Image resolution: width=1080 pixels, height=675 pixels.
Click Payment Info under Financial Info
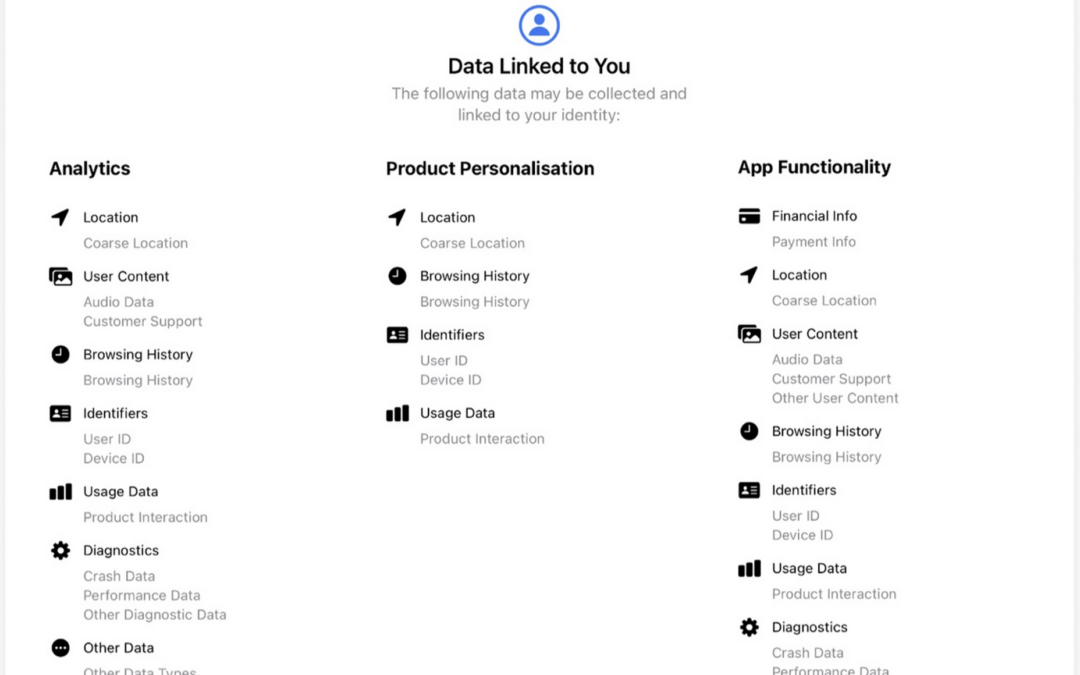pos(813,242)
